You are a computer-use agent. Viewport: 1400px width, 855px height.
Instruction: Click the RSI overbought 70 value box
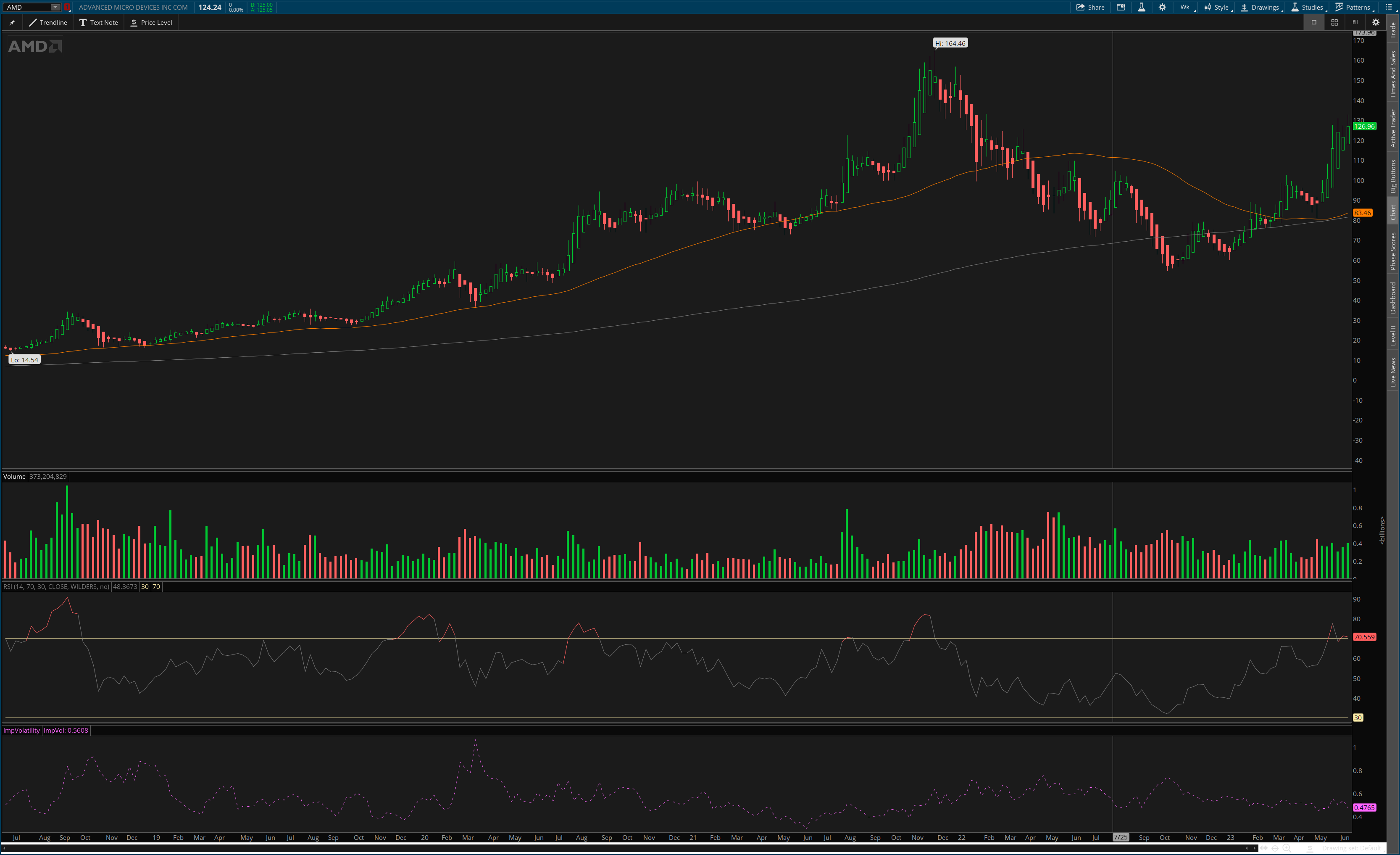[x=156, y=587]
